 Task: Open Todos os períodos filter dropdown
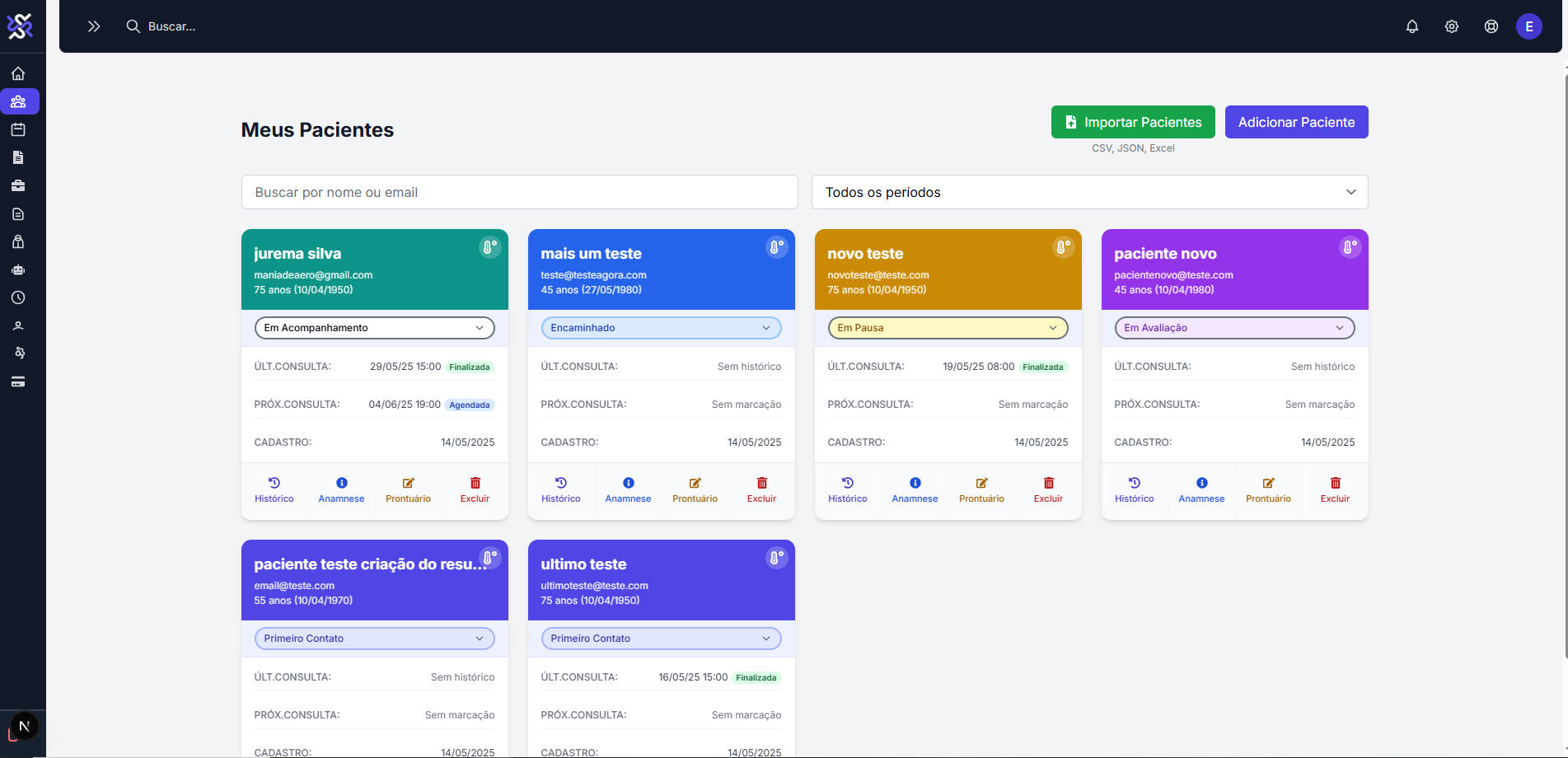point(1090,192)
